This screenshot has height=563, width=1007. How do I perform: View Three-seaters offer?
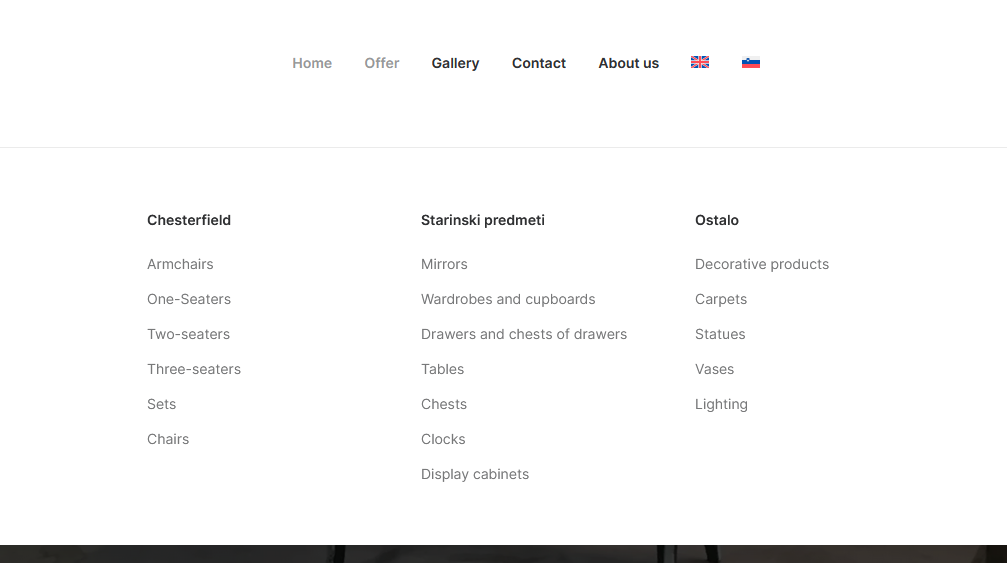pos(194,369)
